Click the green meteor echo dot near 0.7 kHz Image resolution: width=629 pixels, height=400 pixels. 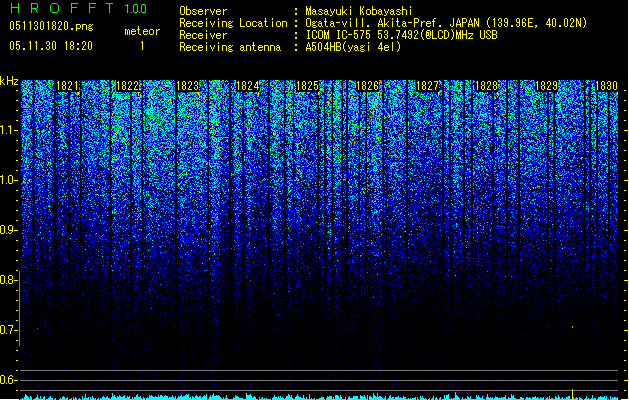point(572,327)
